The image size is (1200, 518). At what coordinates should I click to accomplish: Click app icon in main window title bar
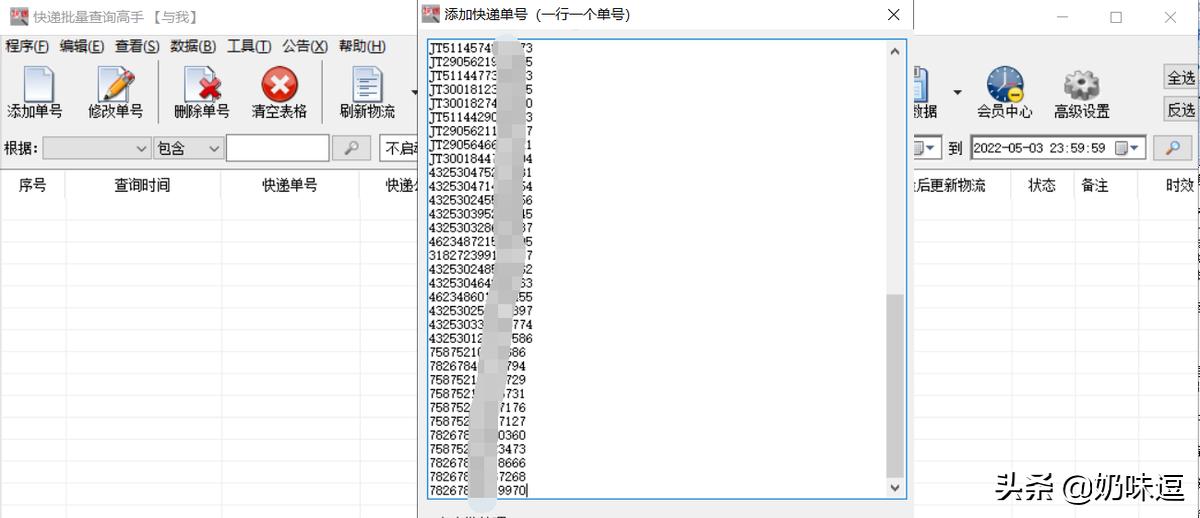(17, 16)
